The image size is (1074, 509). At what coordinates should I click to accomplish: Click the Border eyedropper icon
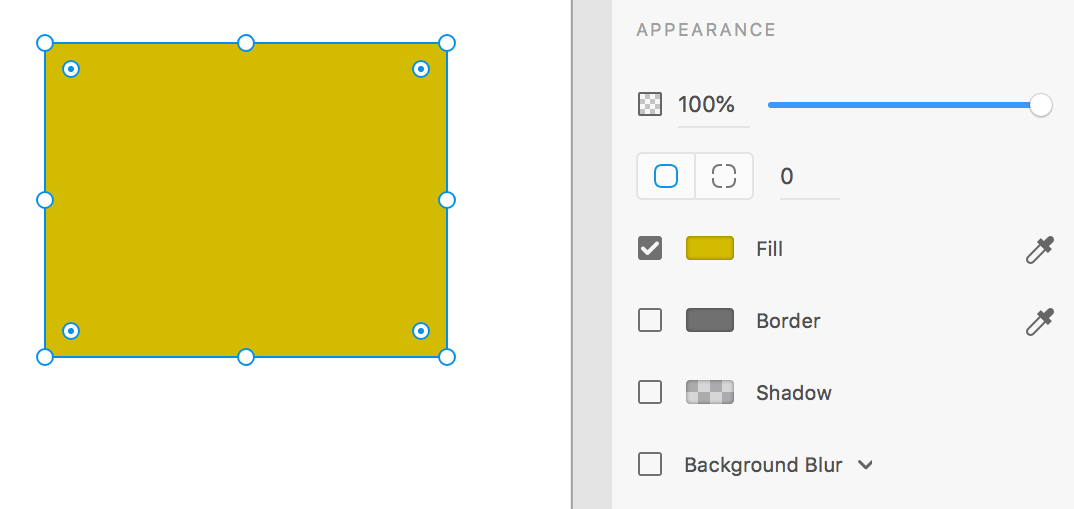pos(1039,321)
